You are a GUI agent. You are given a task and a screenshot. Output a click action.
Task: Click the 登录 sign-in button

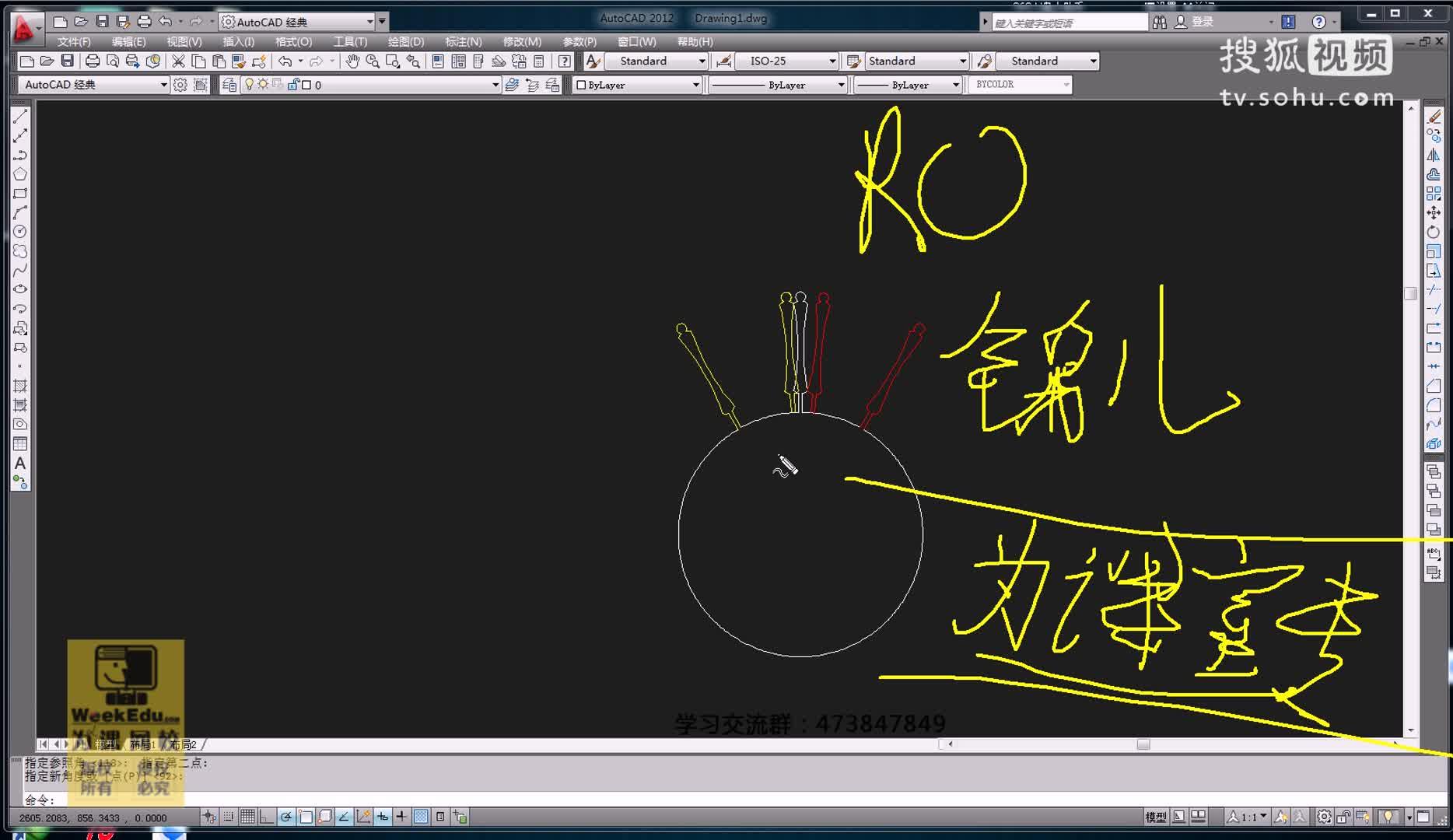click(x=1198, y=21)
